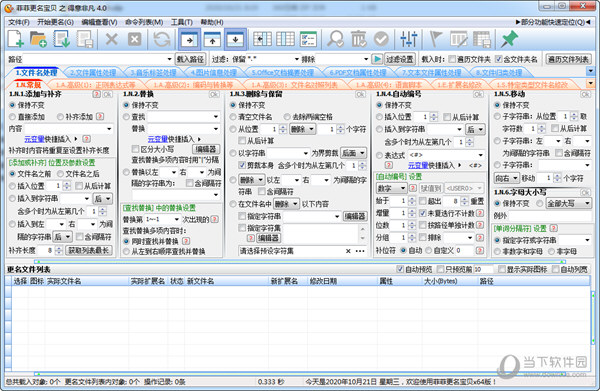Toggle the up-arrow panel layout icon
Image resolution: width=600 pixels, height=391 pixels.
tap(212, 39)
